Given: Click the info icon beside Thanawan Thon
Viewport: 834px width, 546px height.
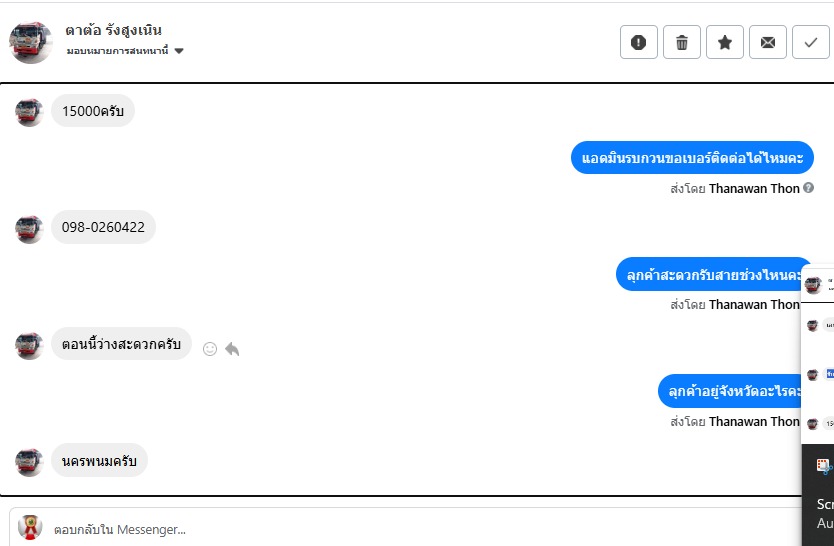Looking at the screenshot, I should (x=808, y=187).
